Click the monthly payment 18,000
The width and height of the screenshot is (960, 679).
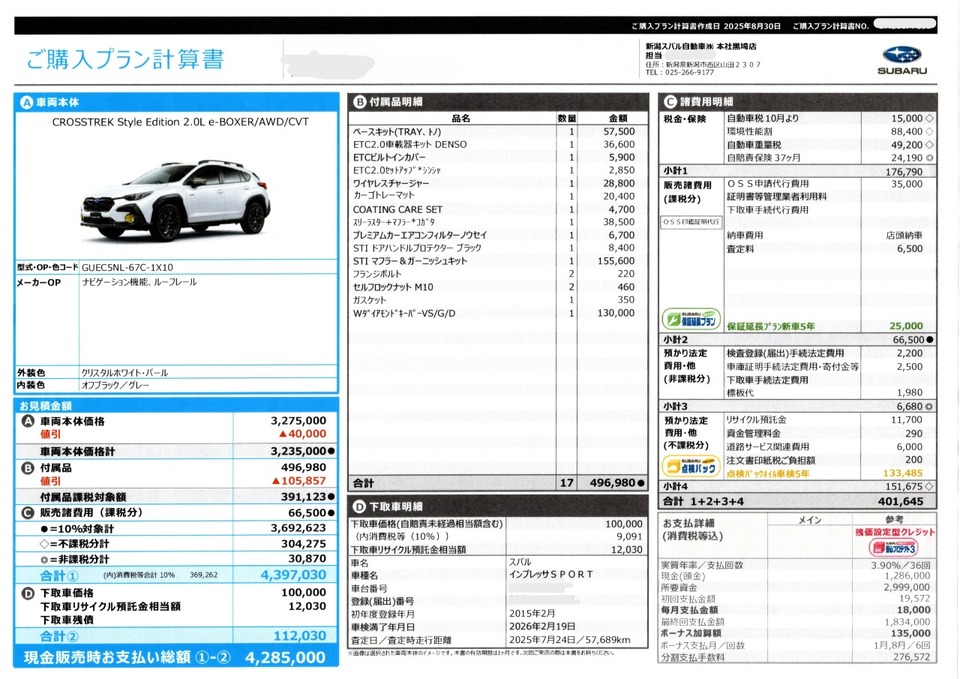click(x=914, y=610)
